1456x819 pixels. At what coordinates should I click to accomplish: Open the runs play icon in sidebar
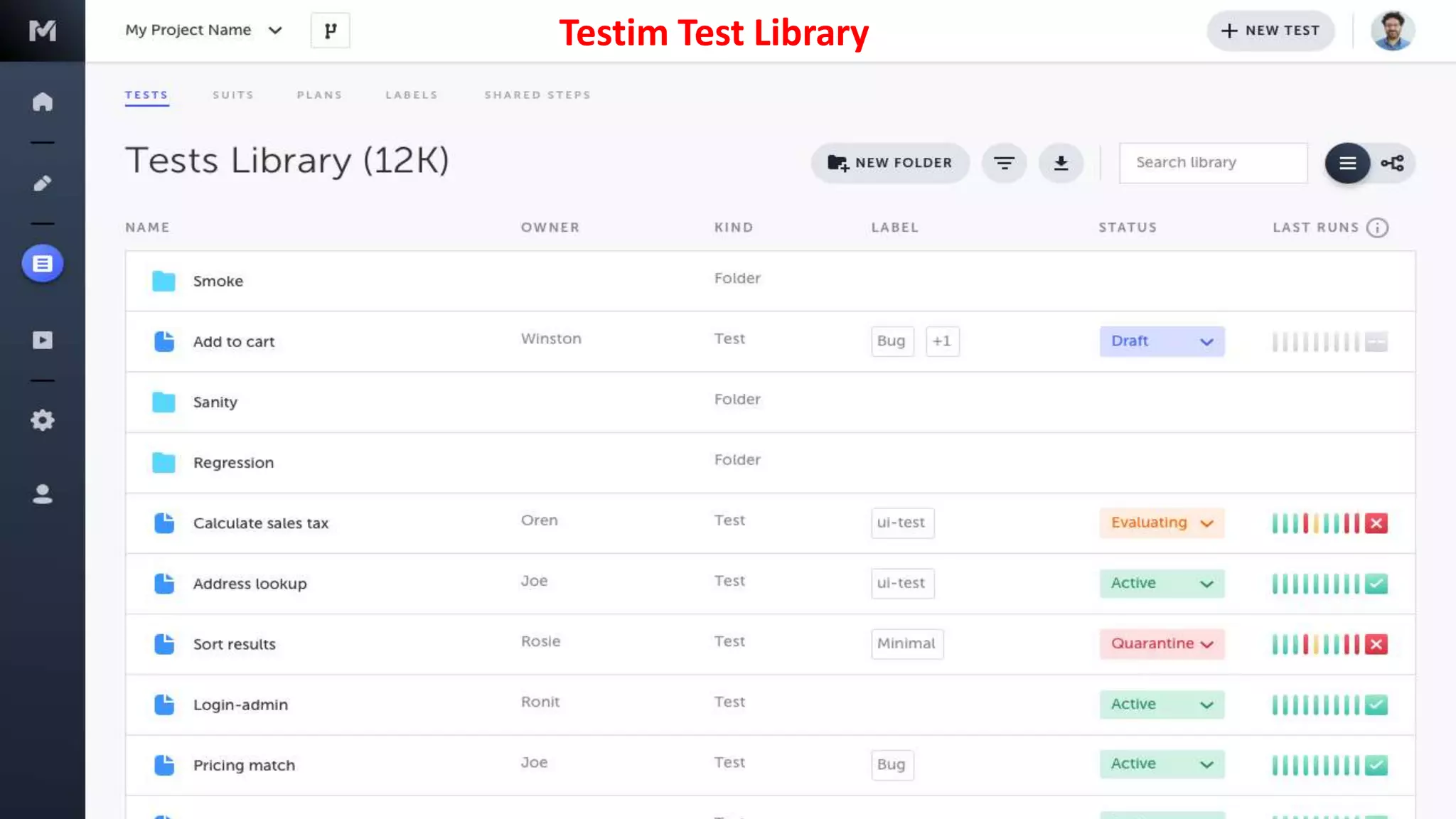[43, 340]
